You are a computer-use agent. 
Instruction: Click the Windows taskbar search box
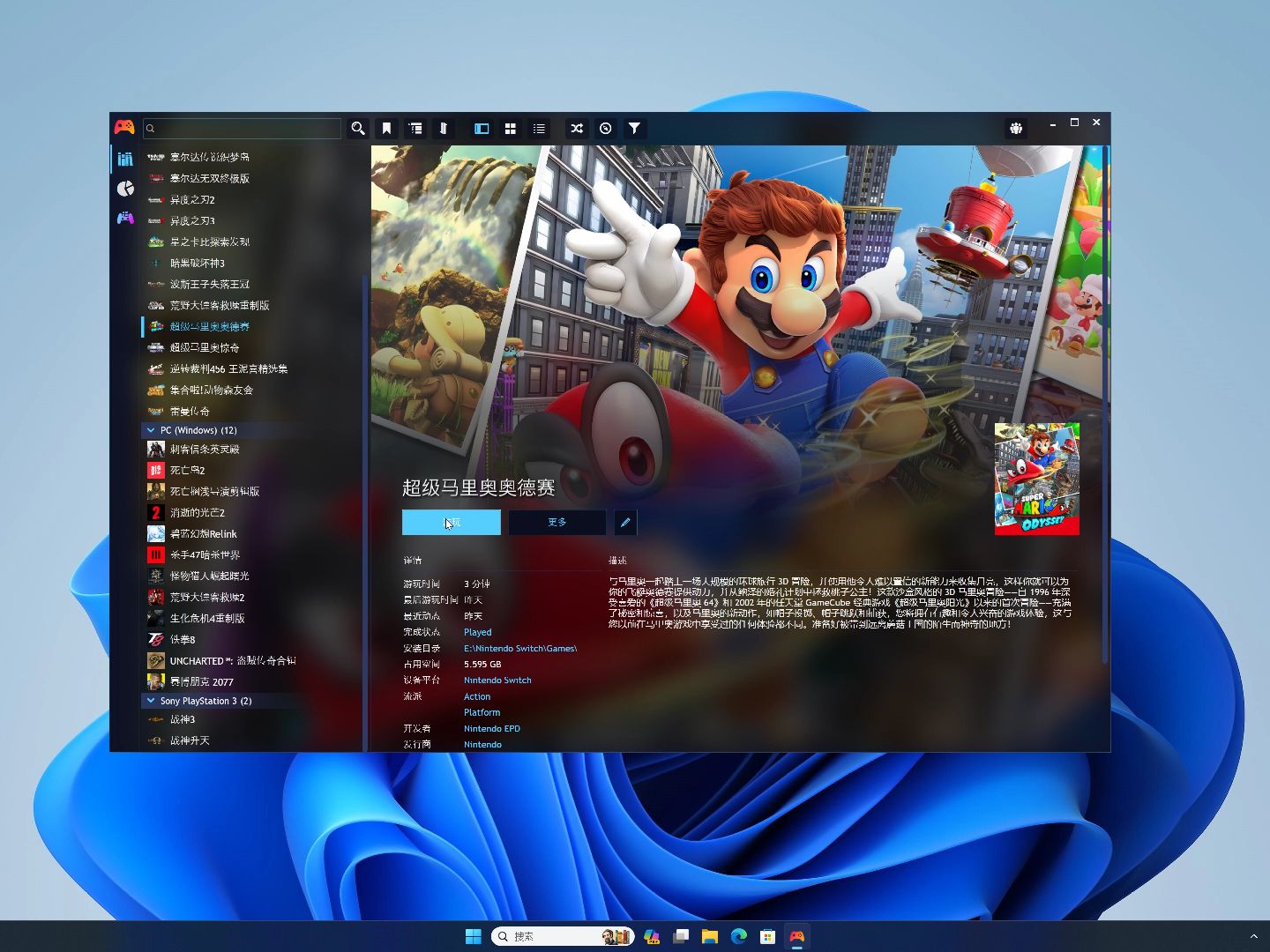click(563, 936)
